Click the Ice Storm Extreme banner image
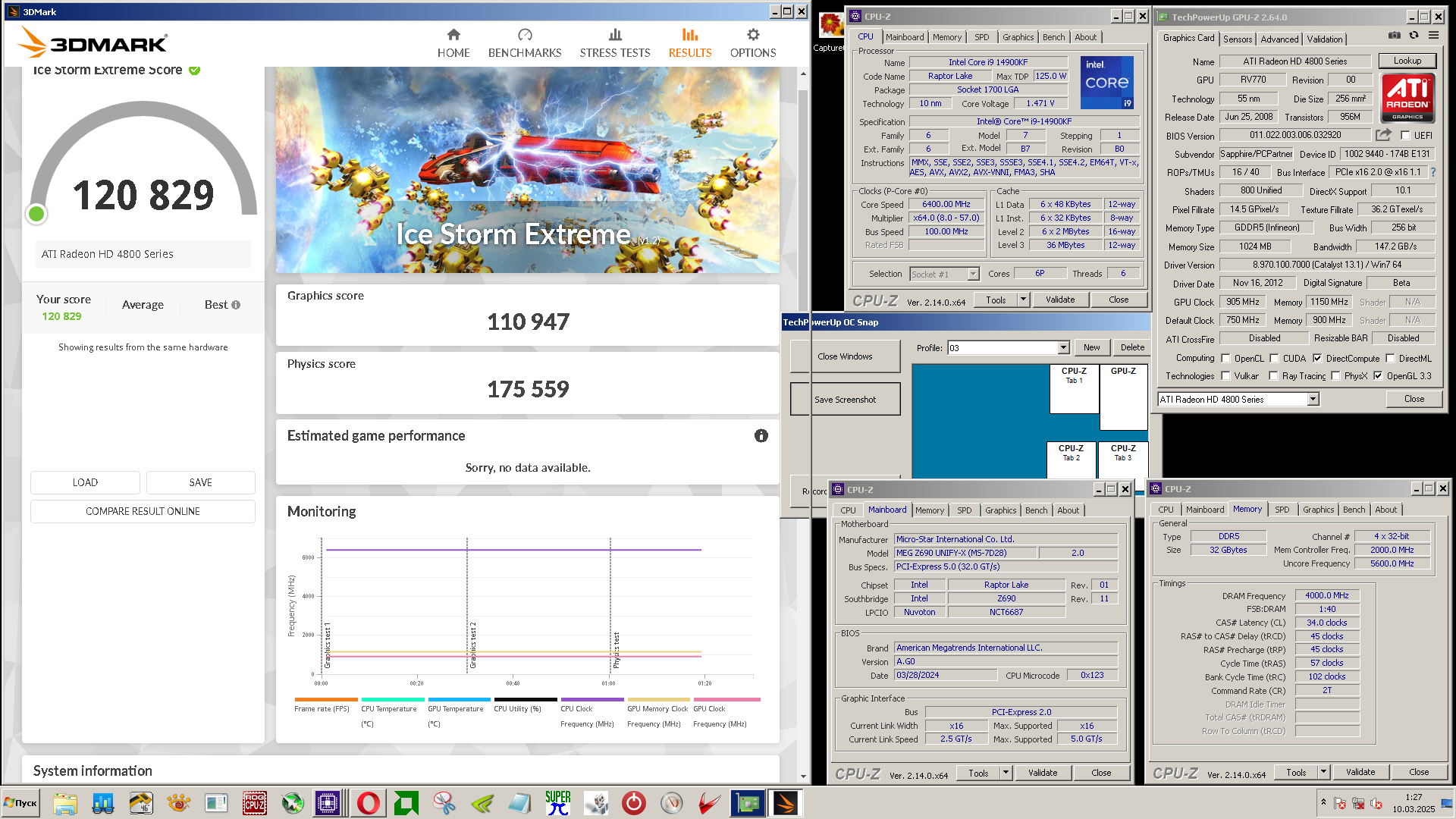The image size is (1456, 819). tap(527, 170)
